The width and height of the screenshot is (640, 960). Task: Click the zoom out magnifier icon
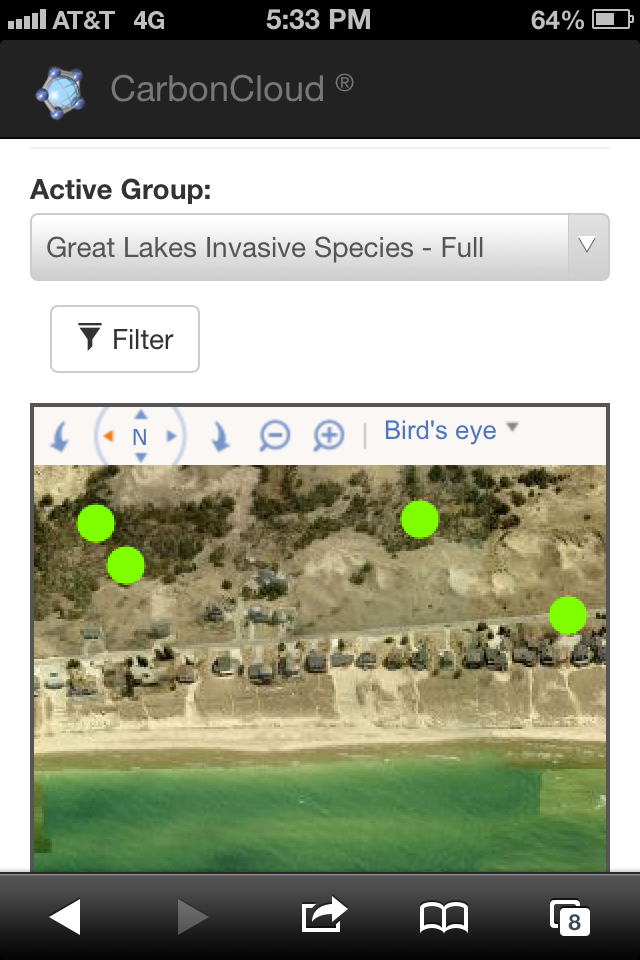(x=274, y=435)
